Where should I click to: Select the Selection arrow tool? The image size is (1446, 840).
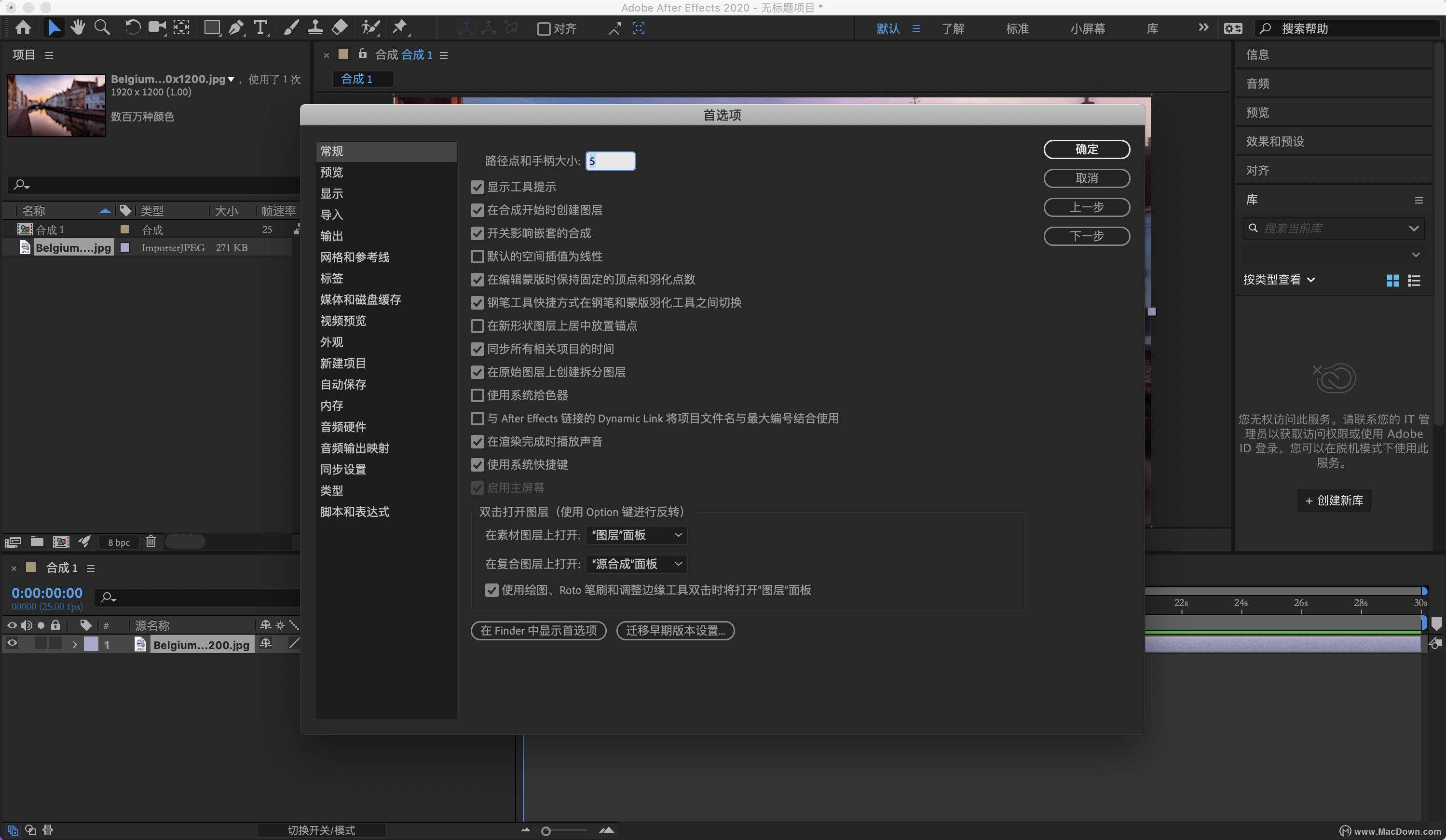point(54,27)
